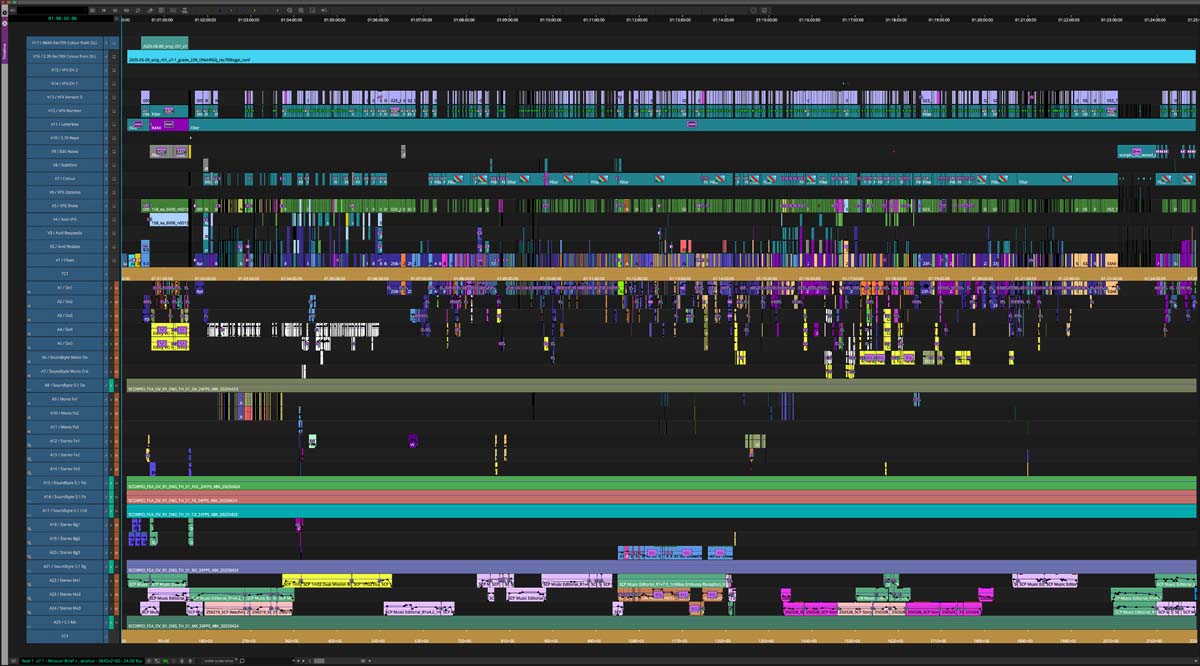Jump to 01:10:00:00 on the top ruler
The image size is (1200, 666).
[x=550, y=19]
